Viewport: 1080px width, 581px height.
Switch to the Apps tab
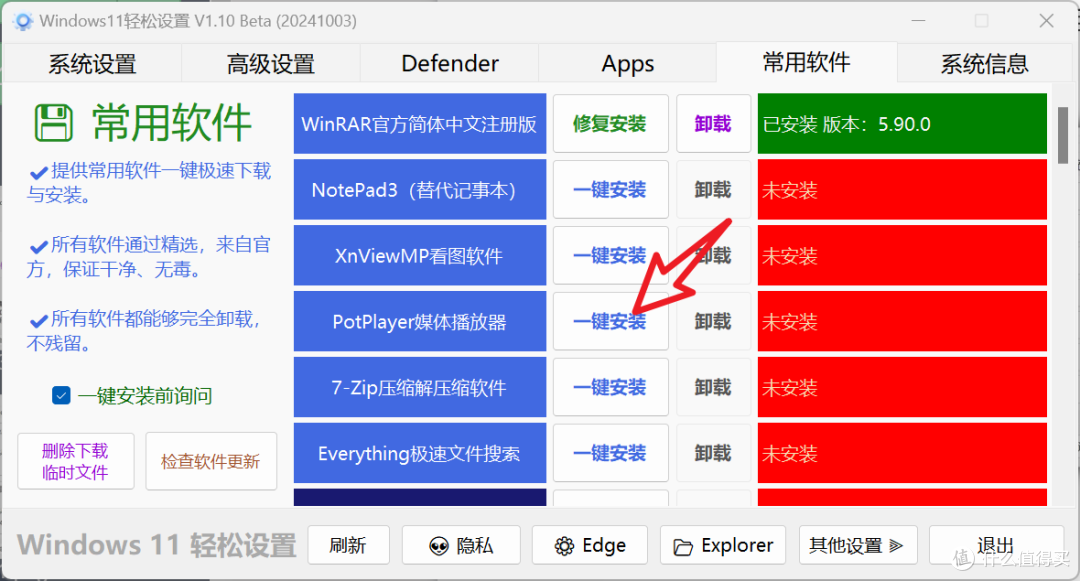[627, 64]
